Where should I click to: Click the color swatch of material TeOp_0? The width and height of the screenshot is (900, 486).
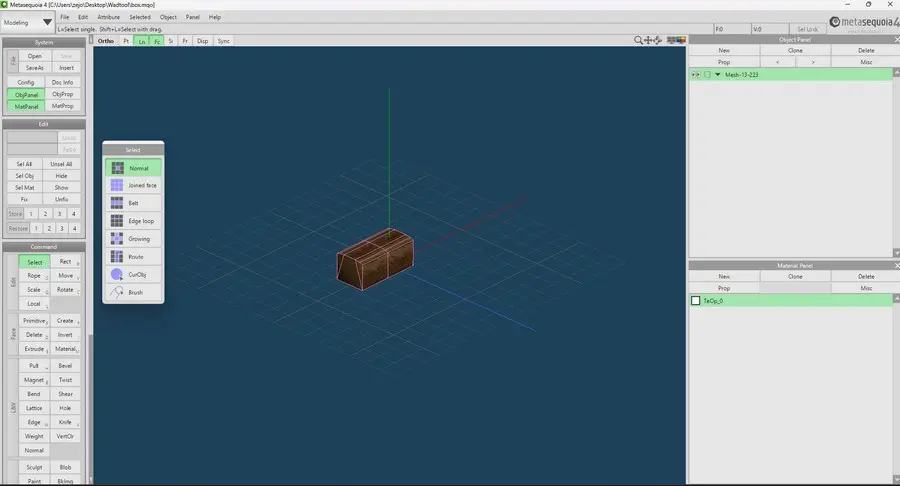coord(696,300)
